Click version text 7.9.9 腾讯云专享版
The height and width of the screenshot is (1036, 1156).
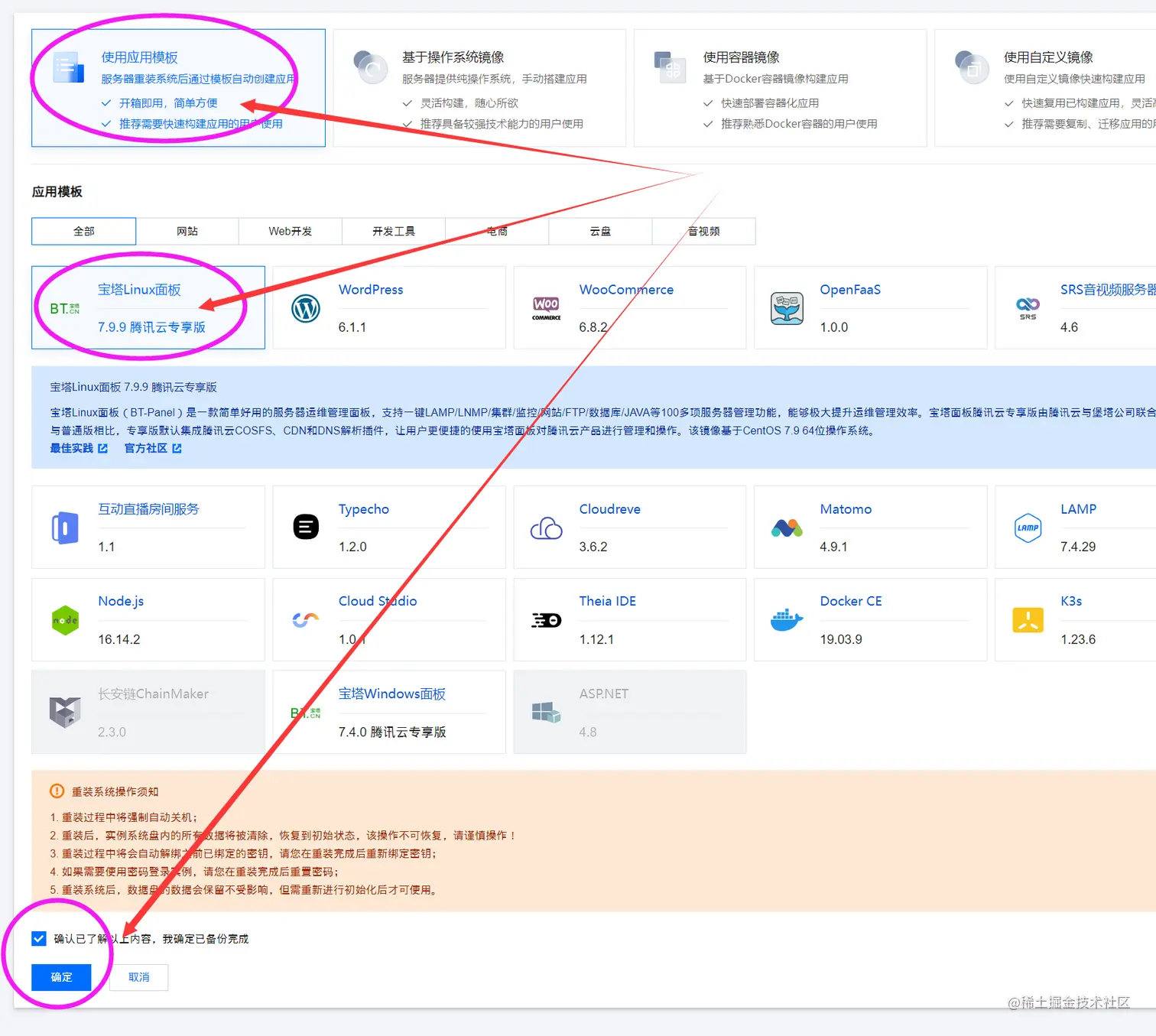click(x=151, y=327)
